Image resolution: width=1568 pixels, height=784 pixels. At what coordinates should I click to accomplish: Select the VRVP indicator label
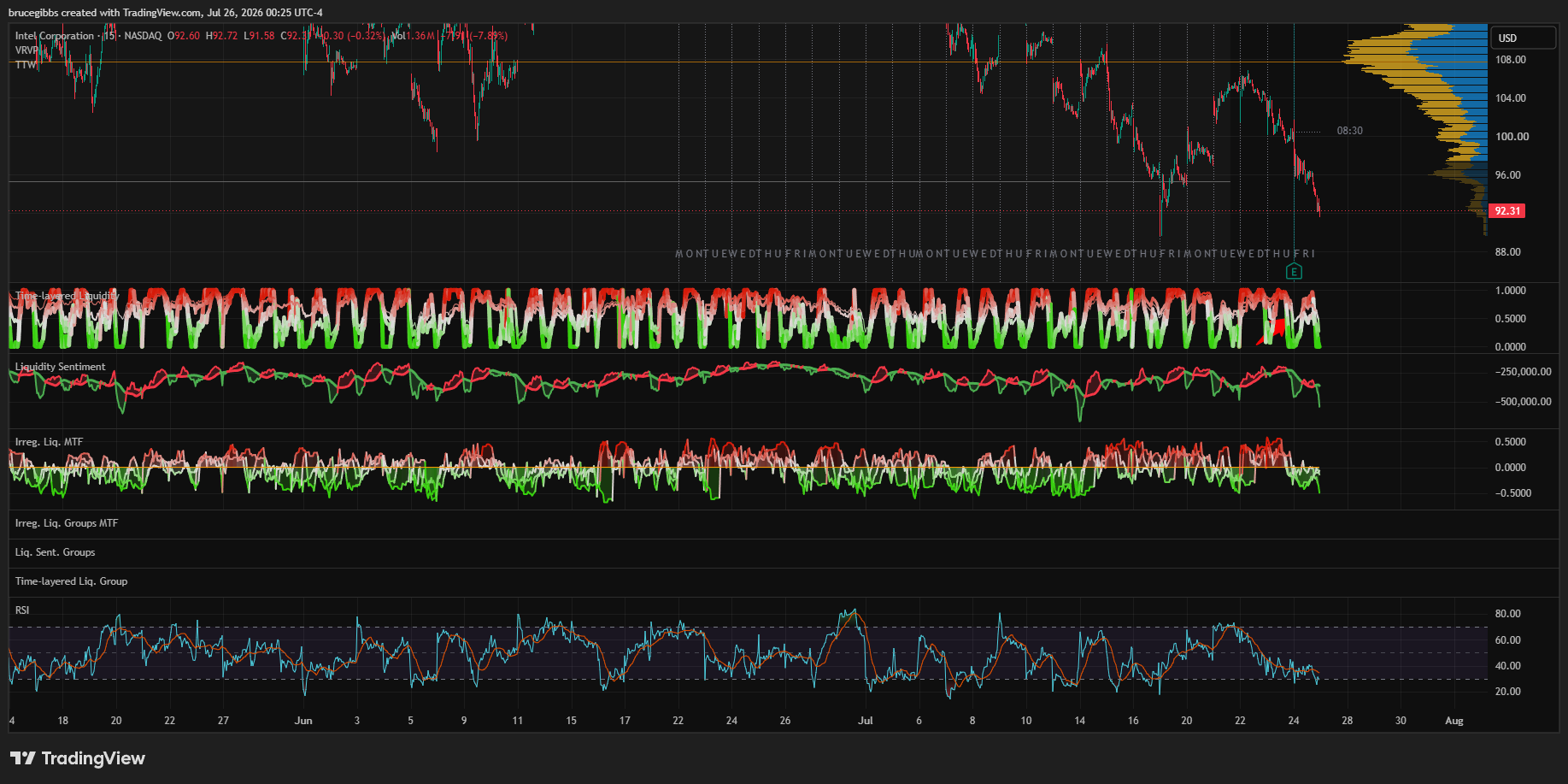point(27,50)
